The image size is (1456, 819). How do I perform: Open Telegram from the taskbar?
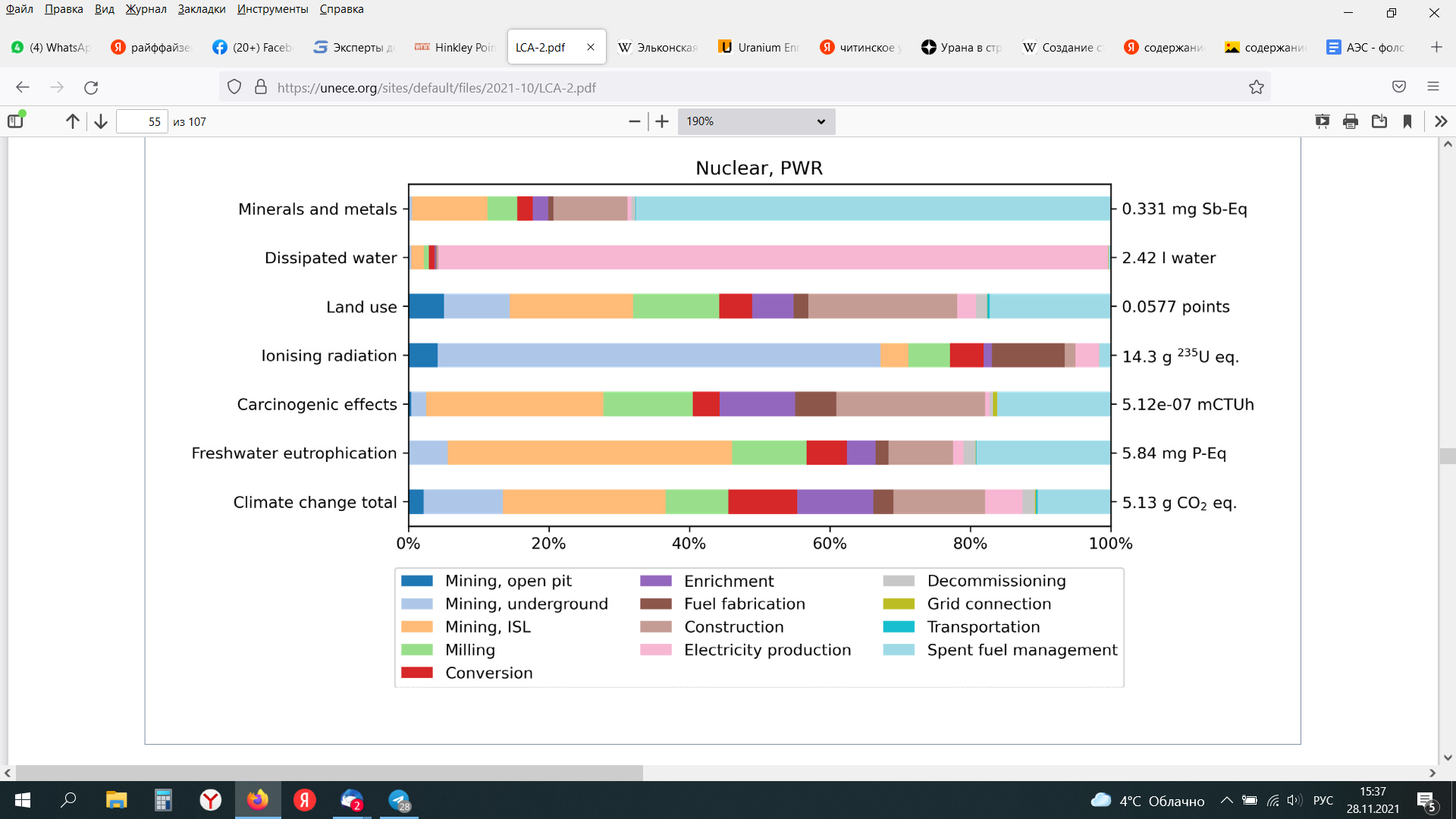pos(400,800)
